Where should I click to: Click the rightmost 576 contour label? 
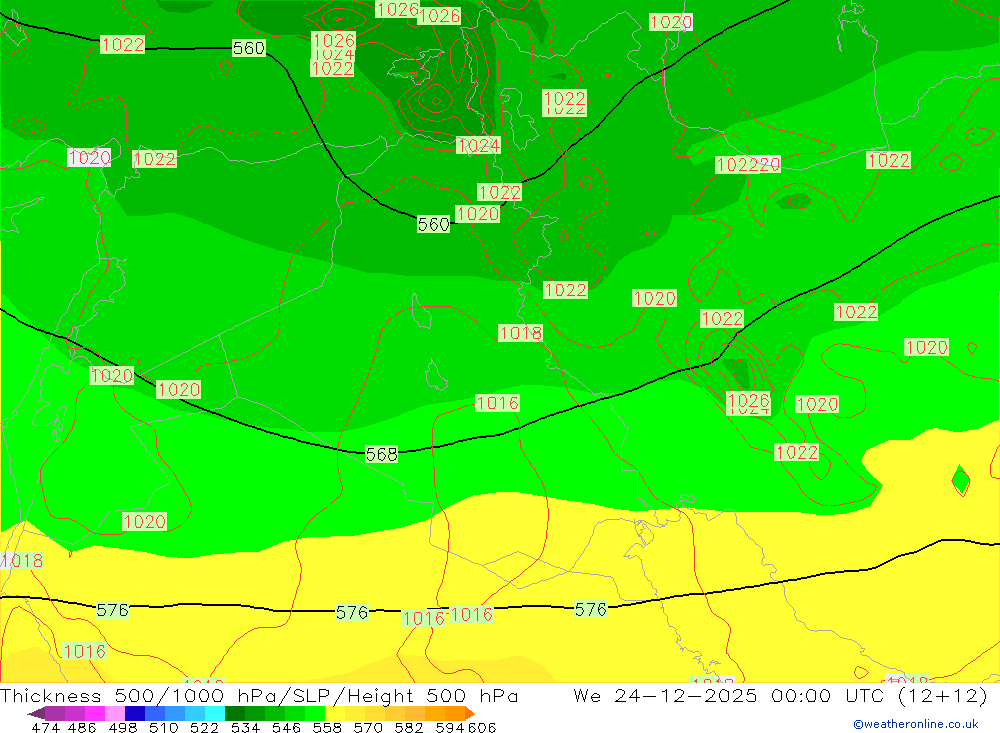click(x=591, y=610)
